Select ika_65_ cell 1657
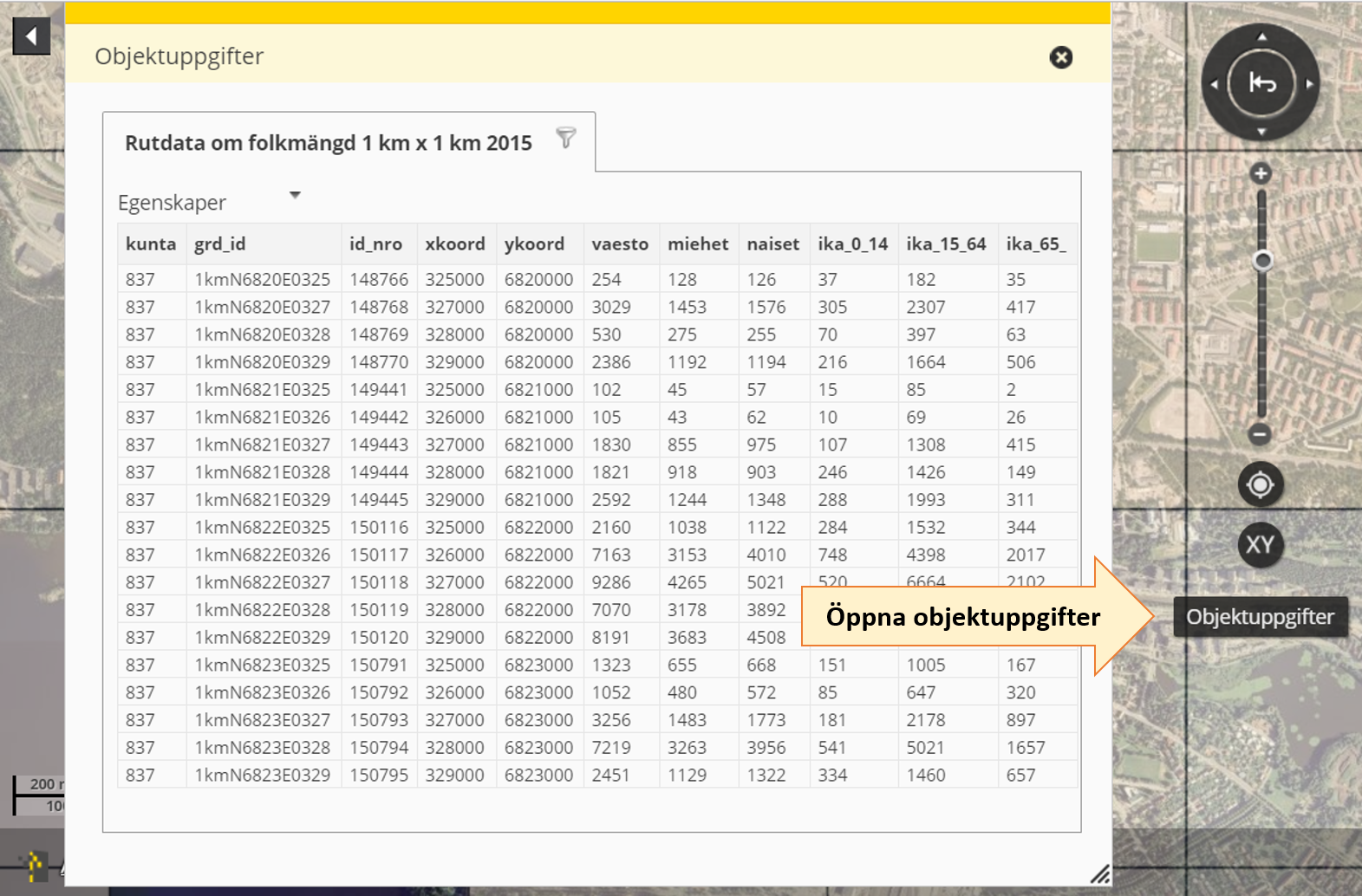 [1037, 748]
